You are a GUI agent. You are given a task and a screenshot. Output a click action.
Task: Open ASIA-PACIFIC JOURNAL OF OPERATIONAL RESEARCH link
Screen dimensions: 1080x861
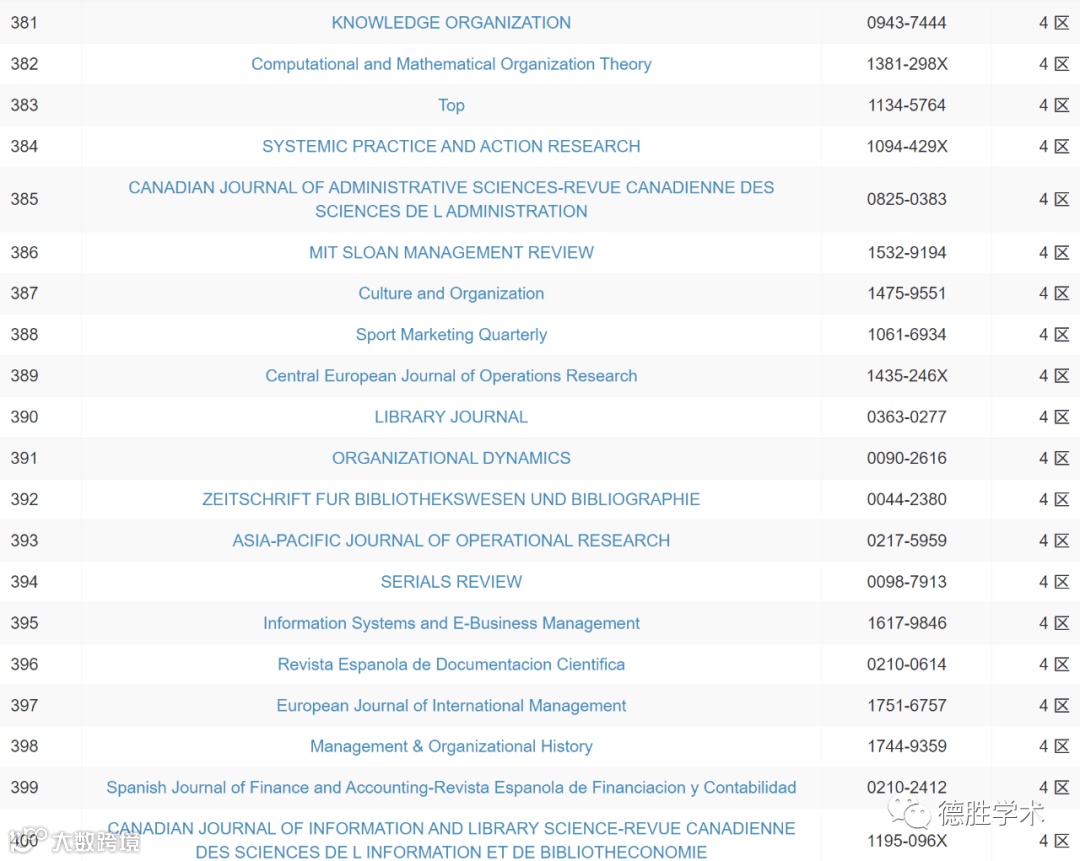(451, 541)
